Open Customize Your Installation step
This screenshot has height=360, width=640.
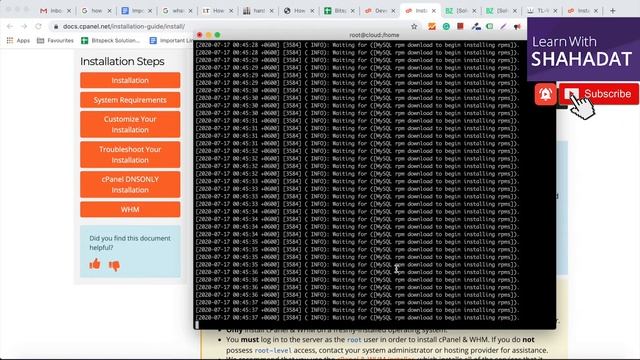click(x=130, y=124)
